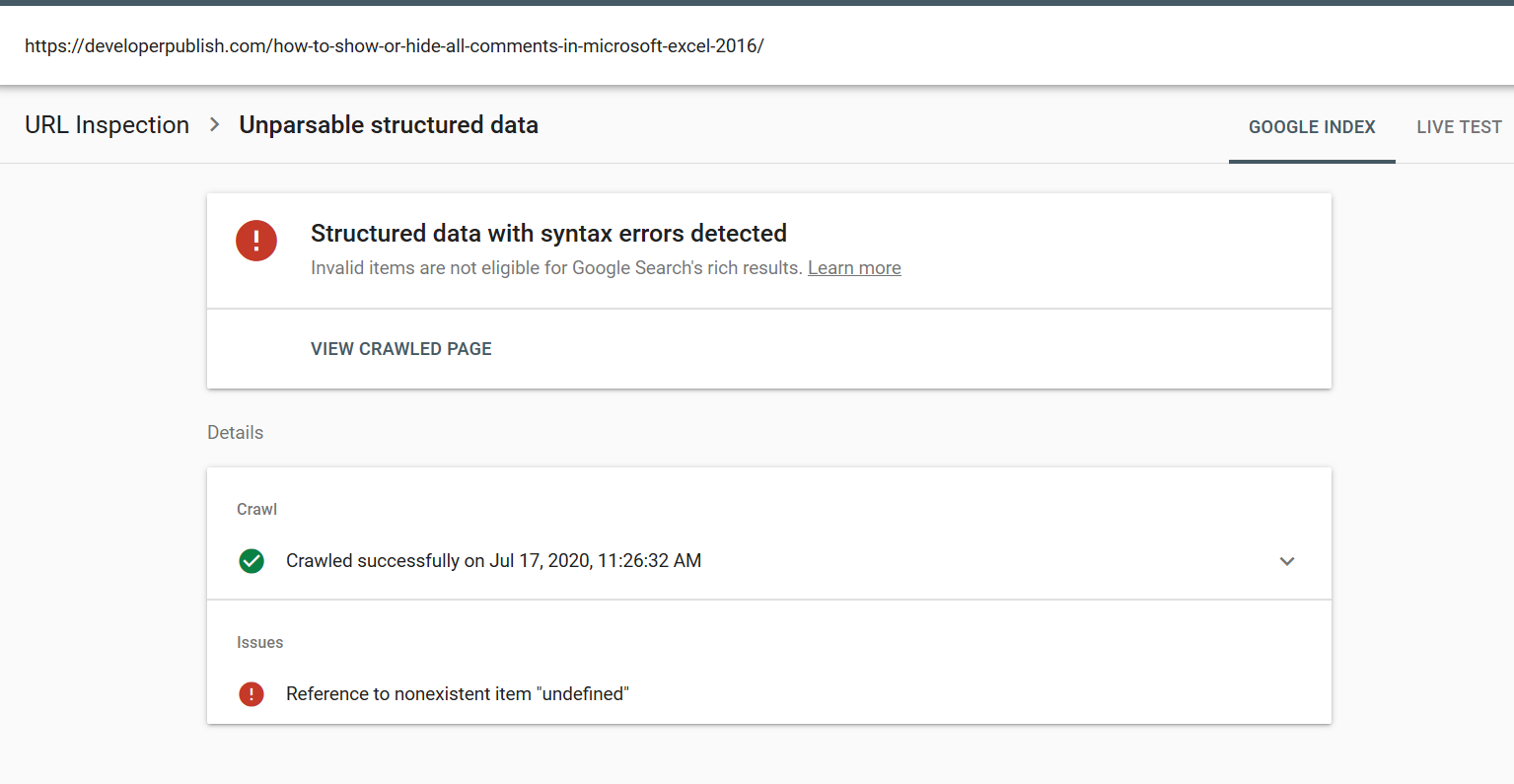The height and width of the screenshot is (784, 1514).
Task: Expand the Crawl details chevron
Action: [1286, 561]
